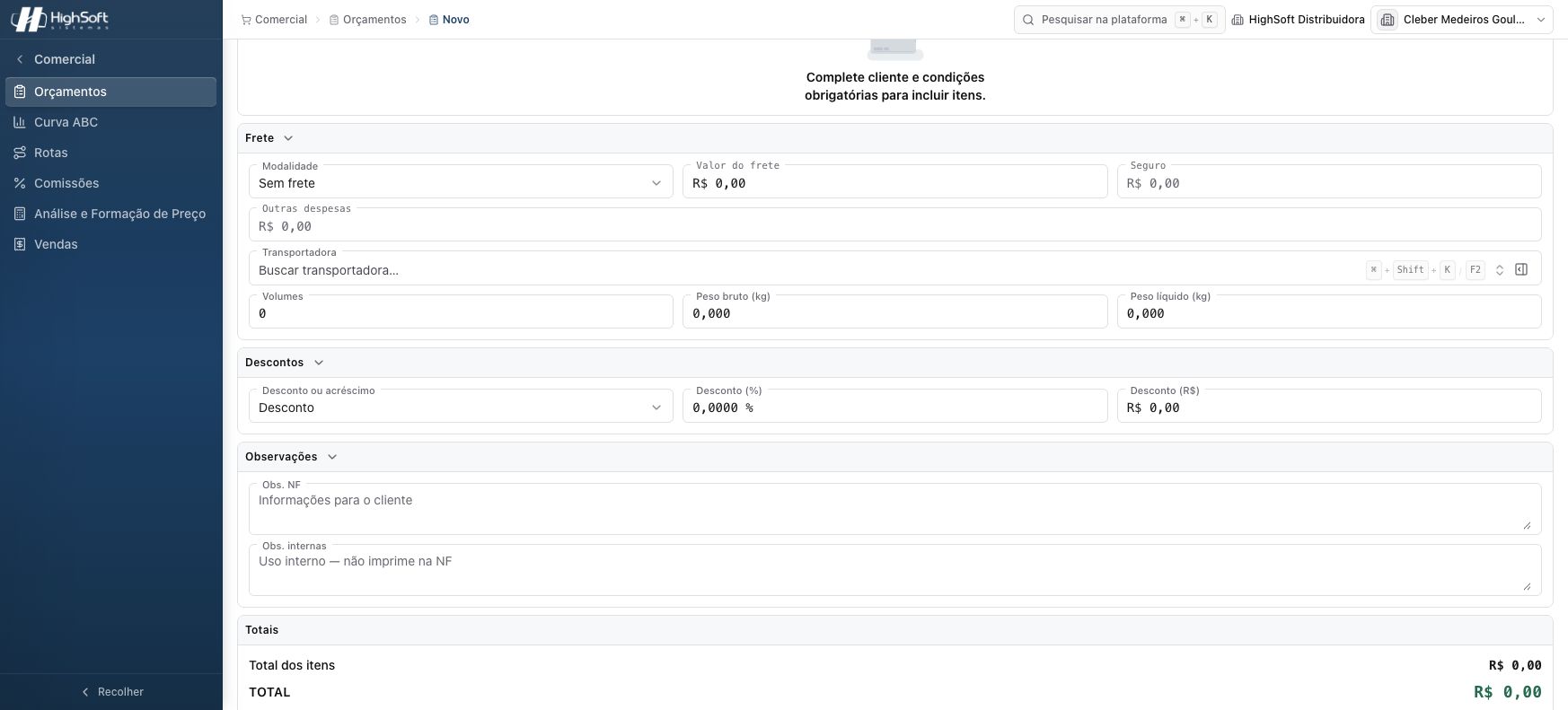Click the Volumes input field
This screenshot has width=1568, height=710.
click(x=461, y=312)
